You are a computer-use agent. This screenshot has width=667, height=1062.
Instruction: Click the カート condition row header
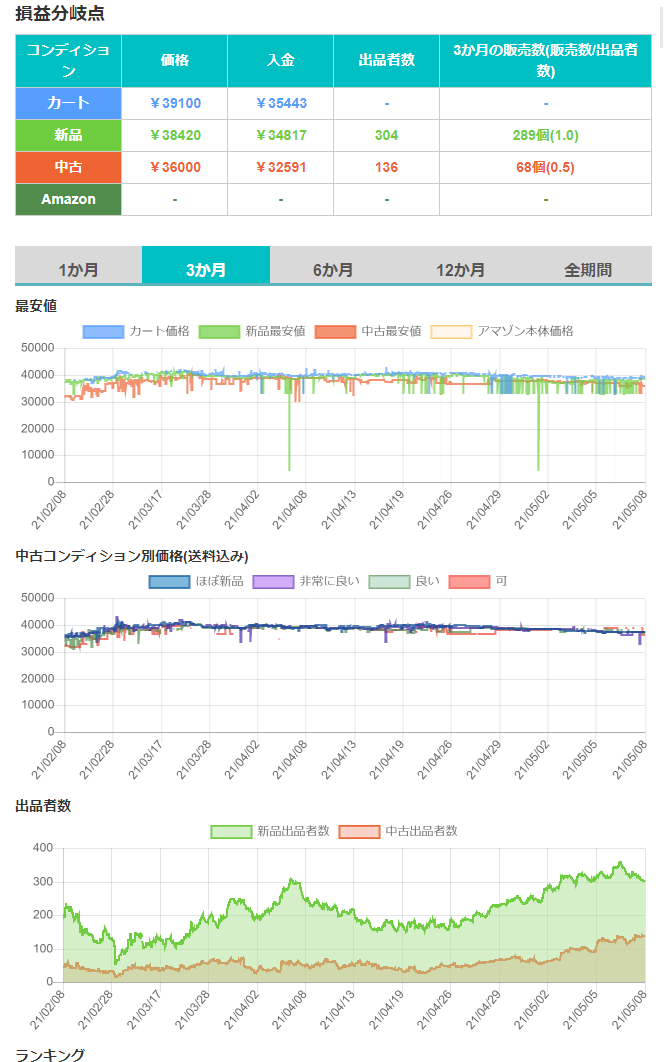68,103
